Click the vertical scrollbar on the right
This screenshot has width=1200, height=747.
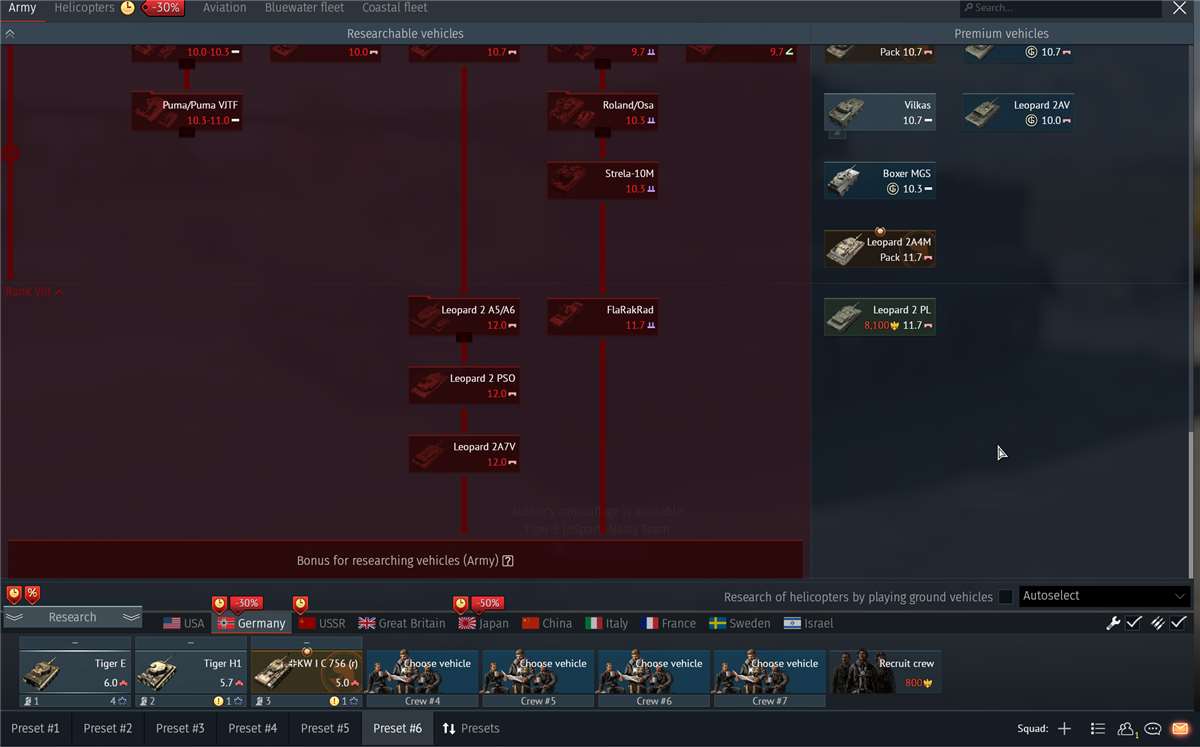click(x=1190, y=505)
